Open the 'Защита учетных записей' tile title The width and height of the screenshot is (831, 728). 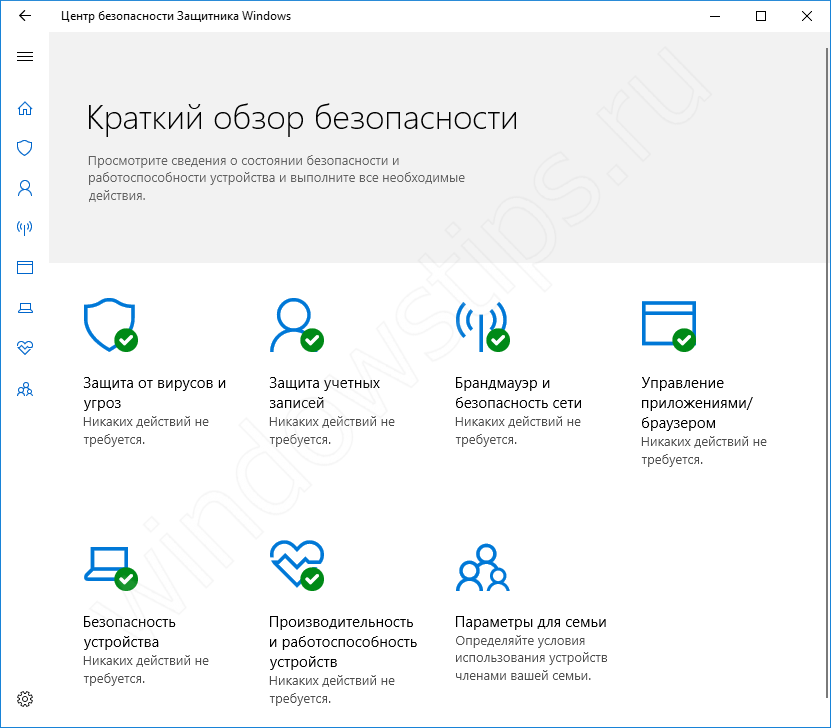click(324, 393)
